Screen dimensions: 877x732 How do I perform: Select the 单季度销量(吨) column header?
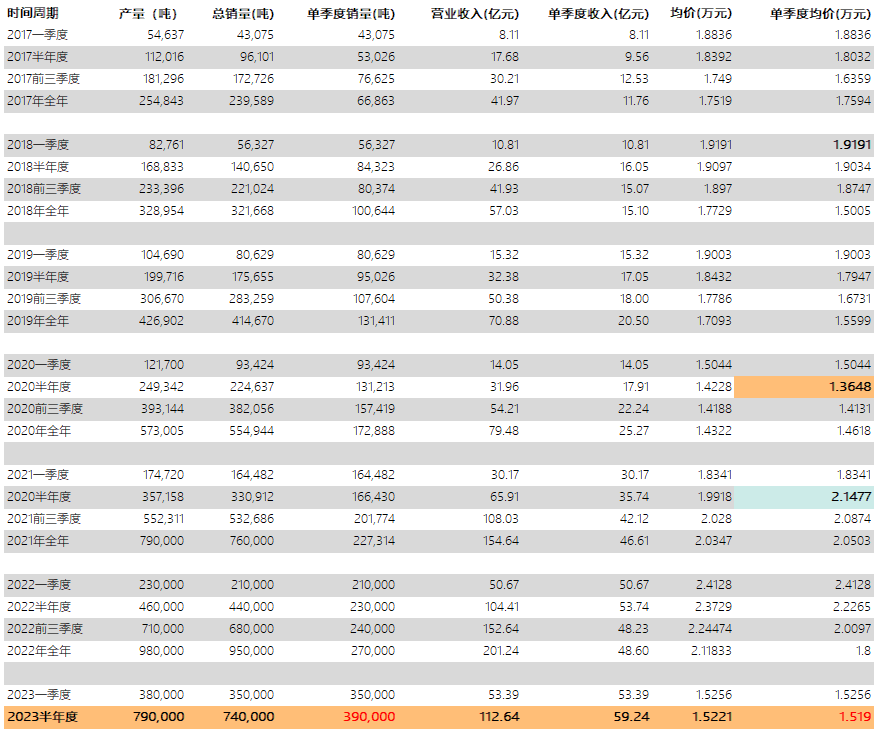[x=351, y=13]
